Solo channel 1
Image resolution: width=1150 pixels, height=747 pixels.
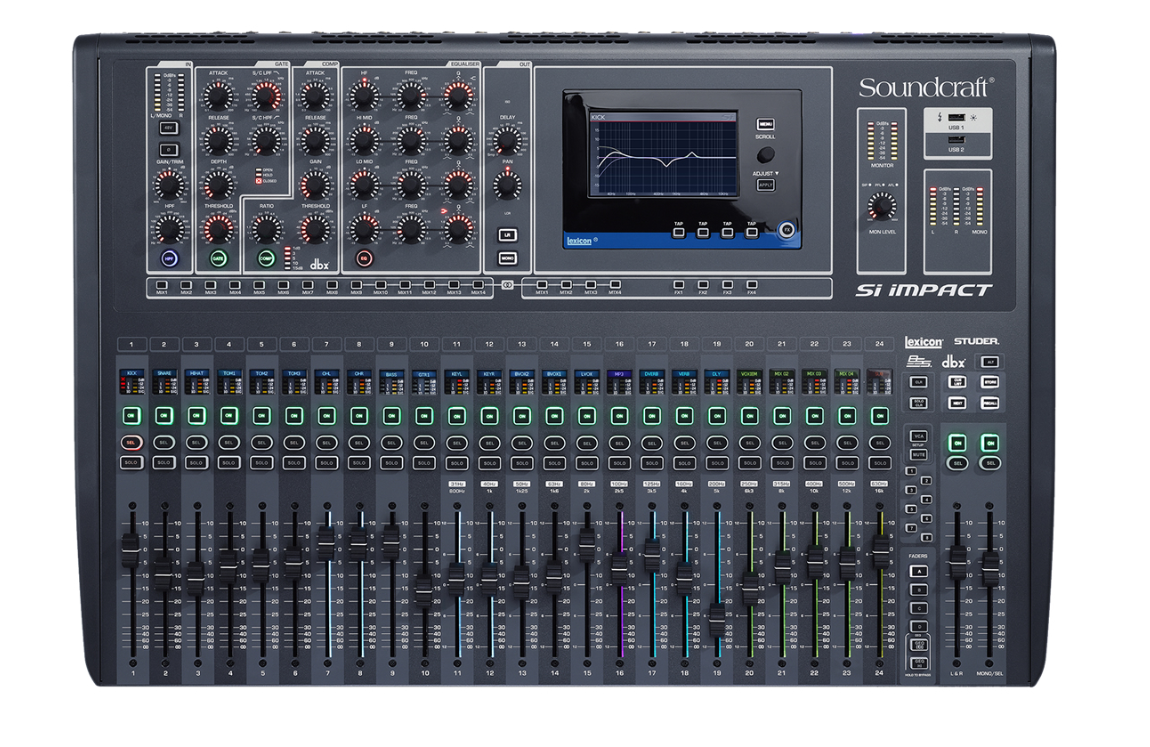[x=131, y=463]
